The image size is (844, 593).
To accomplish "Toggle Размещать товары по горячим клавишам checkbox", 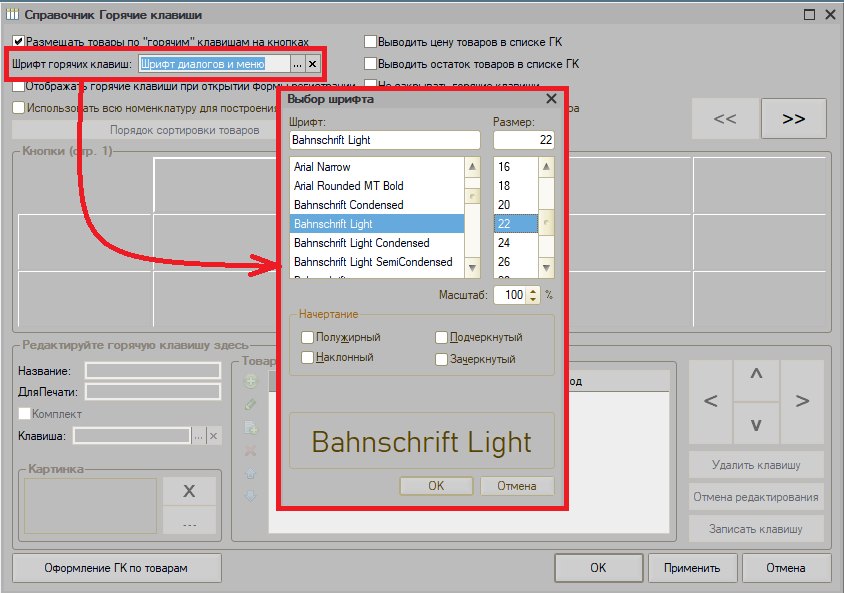I will [19, 41].
